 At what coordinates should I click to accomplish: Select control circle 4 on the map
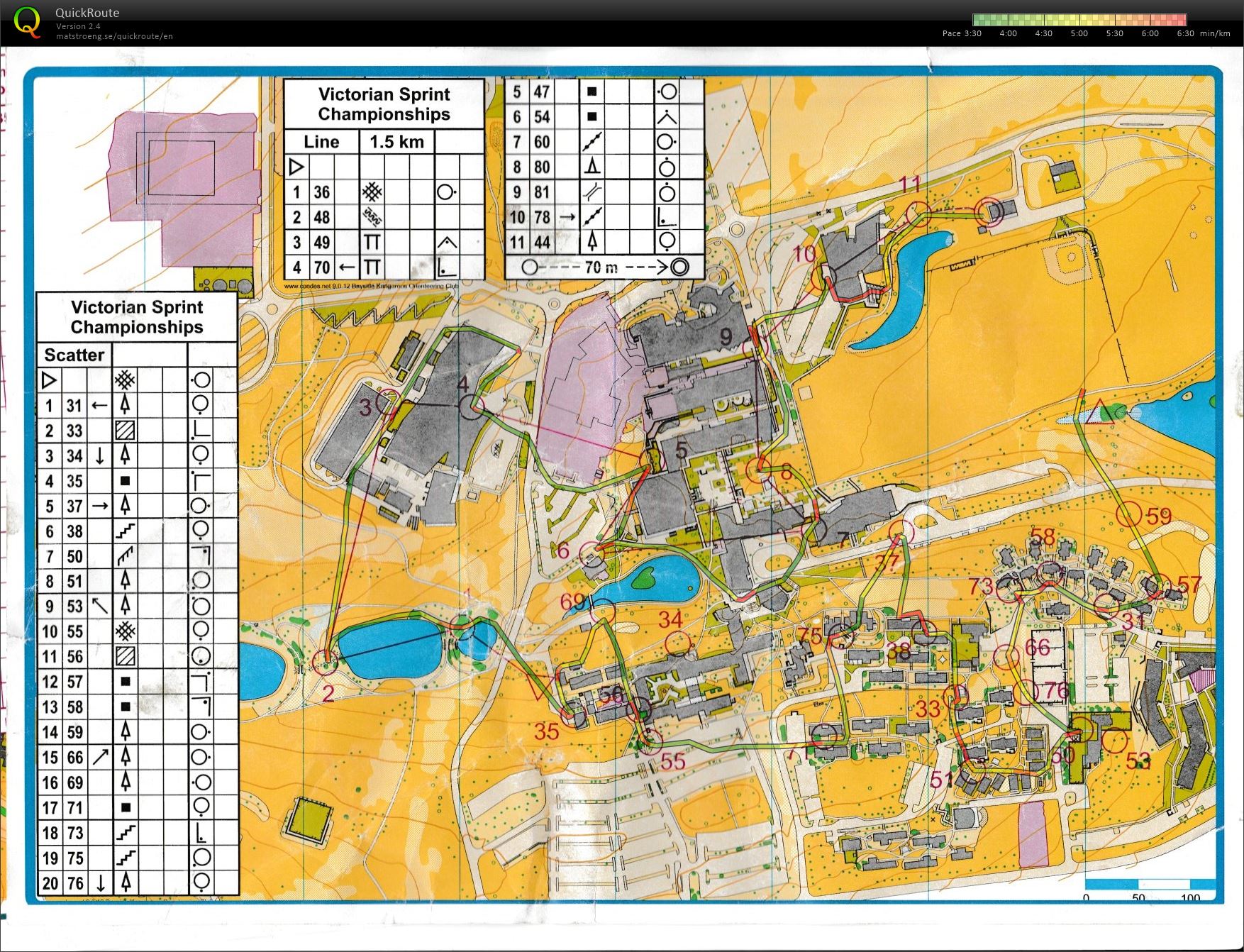coord(472,406)
